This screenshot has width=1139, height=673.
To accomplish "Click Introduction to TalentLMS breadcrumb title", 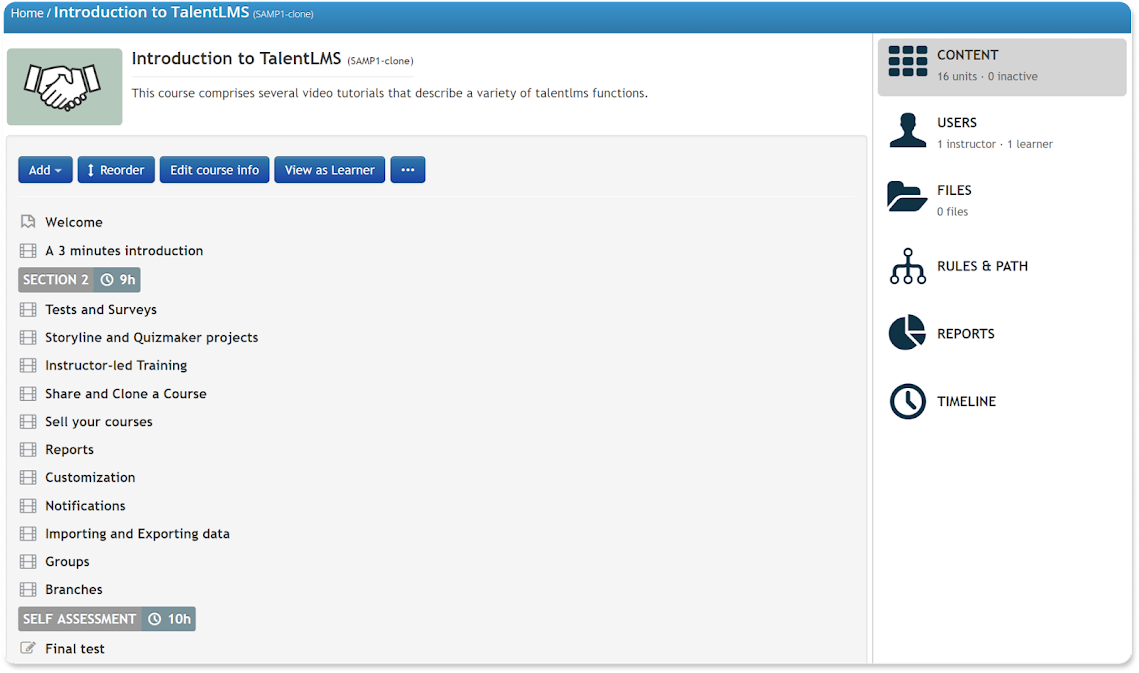I will point(151,12).
